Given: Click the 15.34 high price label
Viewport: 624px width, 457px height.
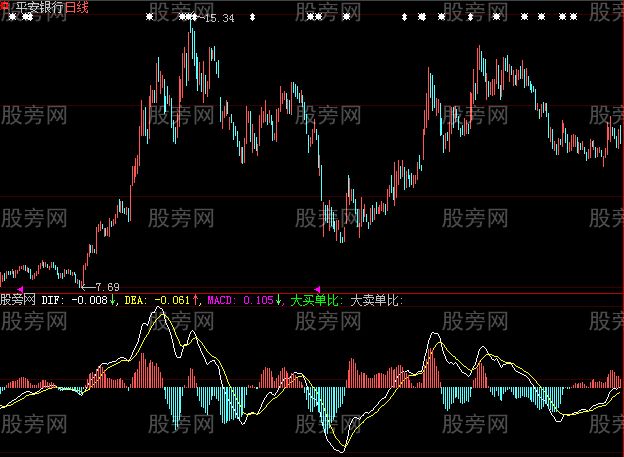Looking at the screenshot, I should click(x=220, y=18).
